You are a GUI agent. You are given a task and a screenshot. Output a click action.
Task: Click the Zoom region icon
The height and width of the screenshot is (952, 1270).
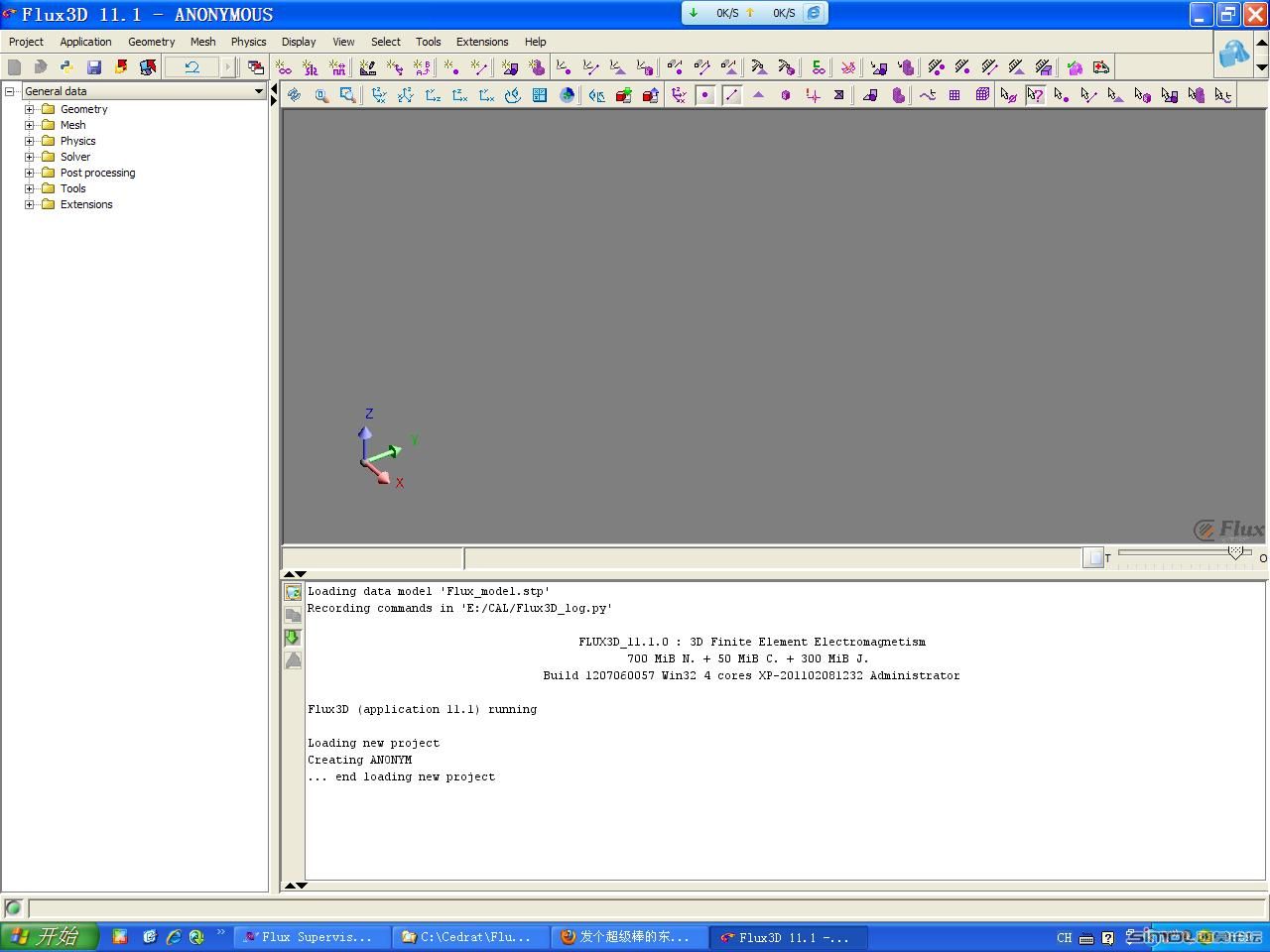coord(347,95)
